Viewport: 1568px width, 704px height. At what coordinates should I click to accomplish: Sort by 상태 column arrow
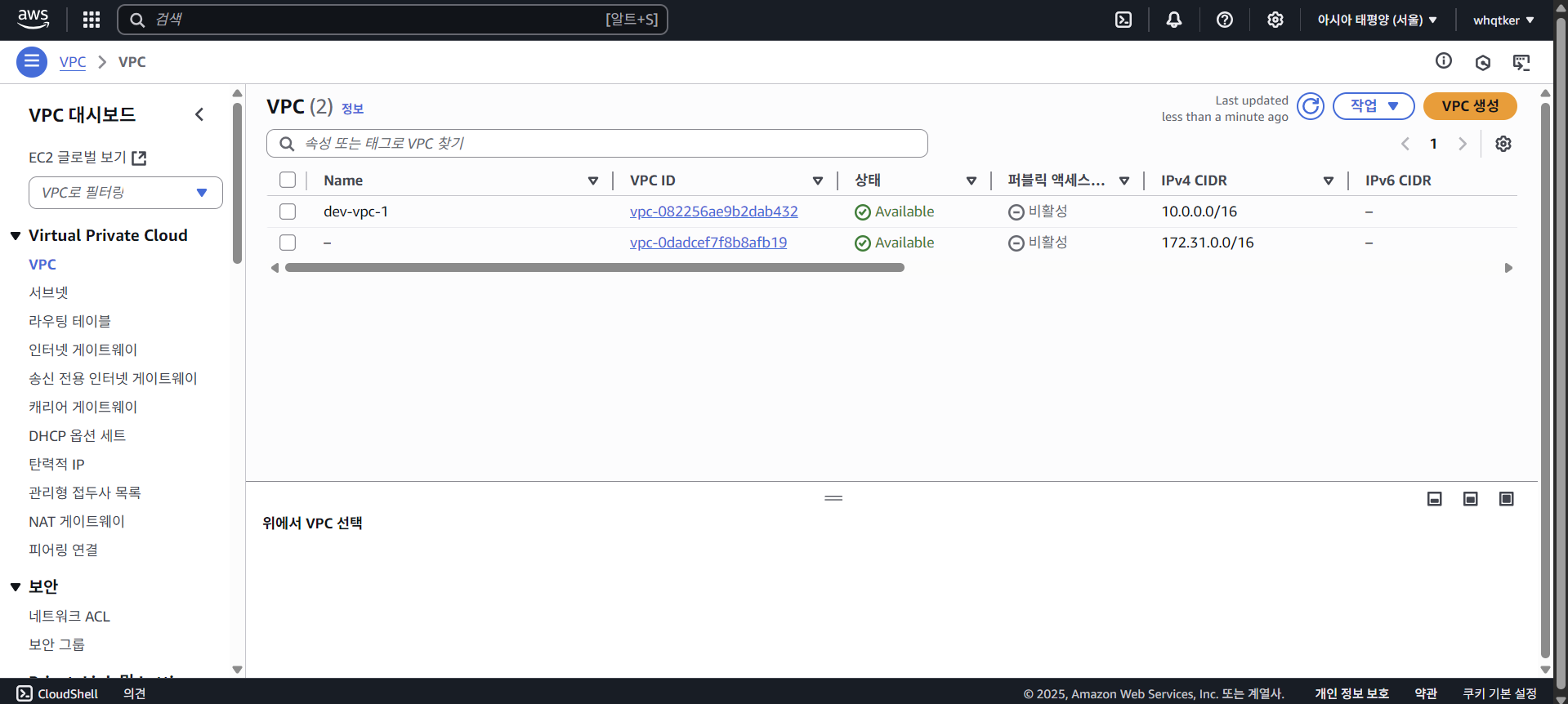tap(972, 180)
